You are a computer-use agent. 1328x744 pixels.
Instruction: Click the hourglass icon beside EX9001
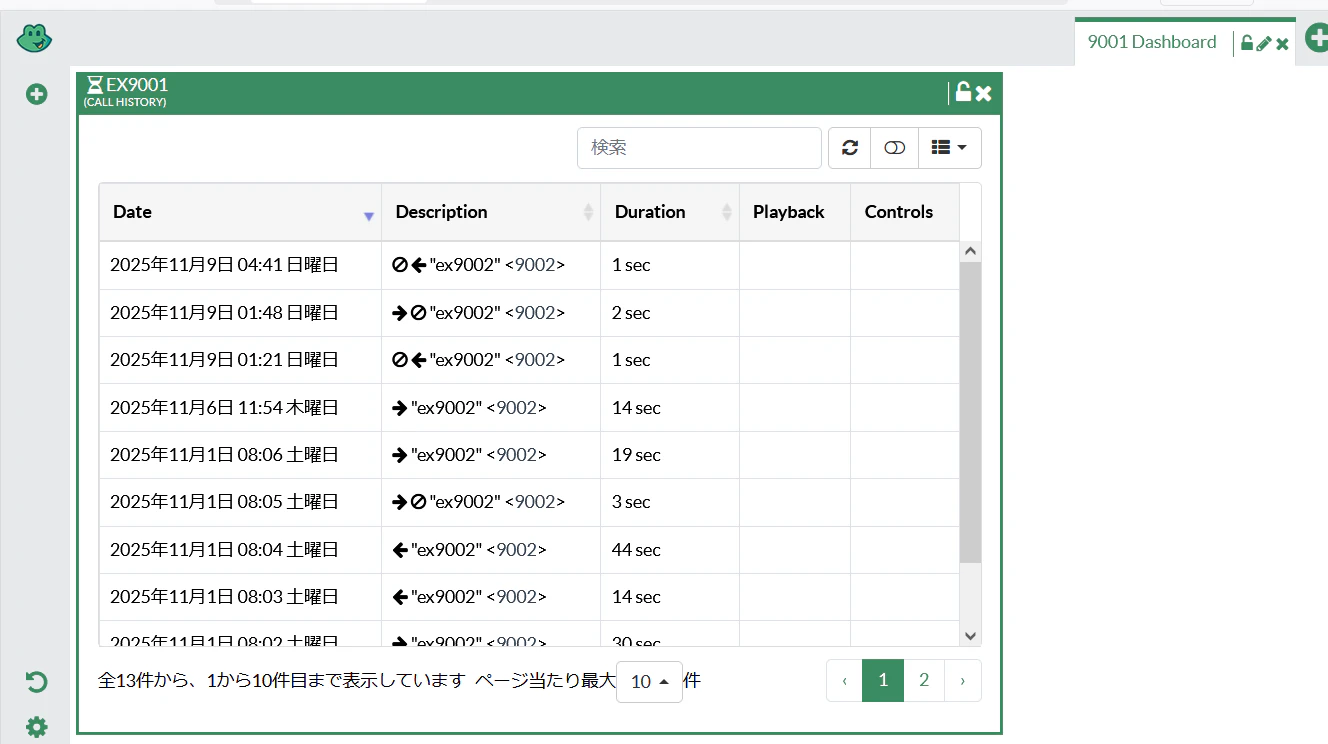click(95, 85)
